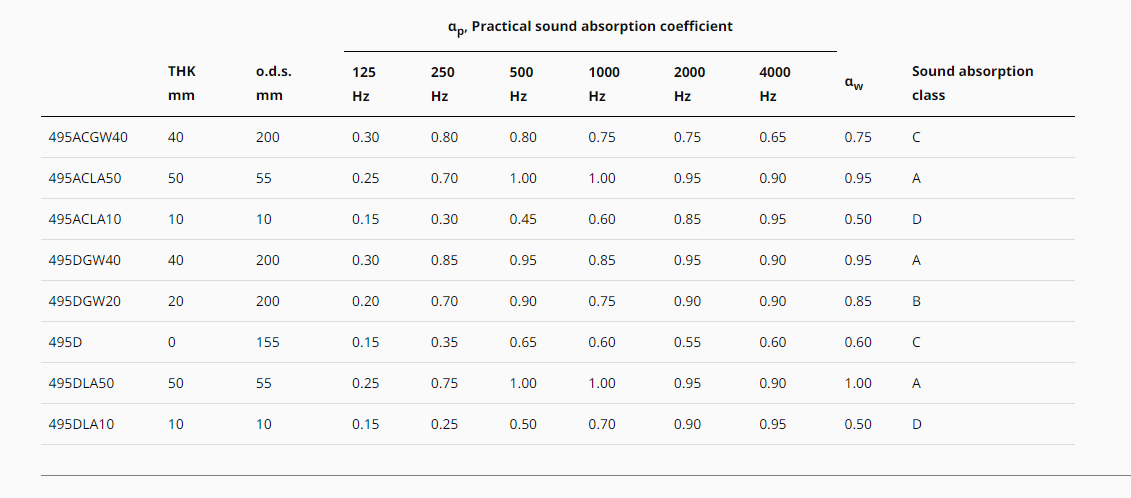Image resolution: width=1131 pixels, height=498 pixels.
Task: Select the 495ACLA50 row label
Action: click(84, 178)
